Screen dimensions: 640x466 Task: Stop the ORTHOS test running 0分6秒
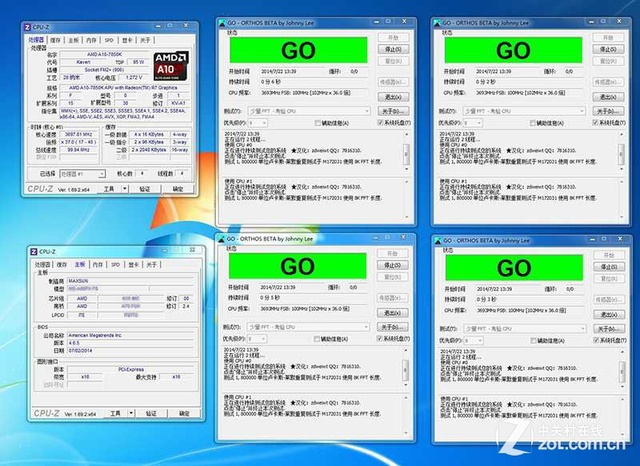click(x=393, y=49)
